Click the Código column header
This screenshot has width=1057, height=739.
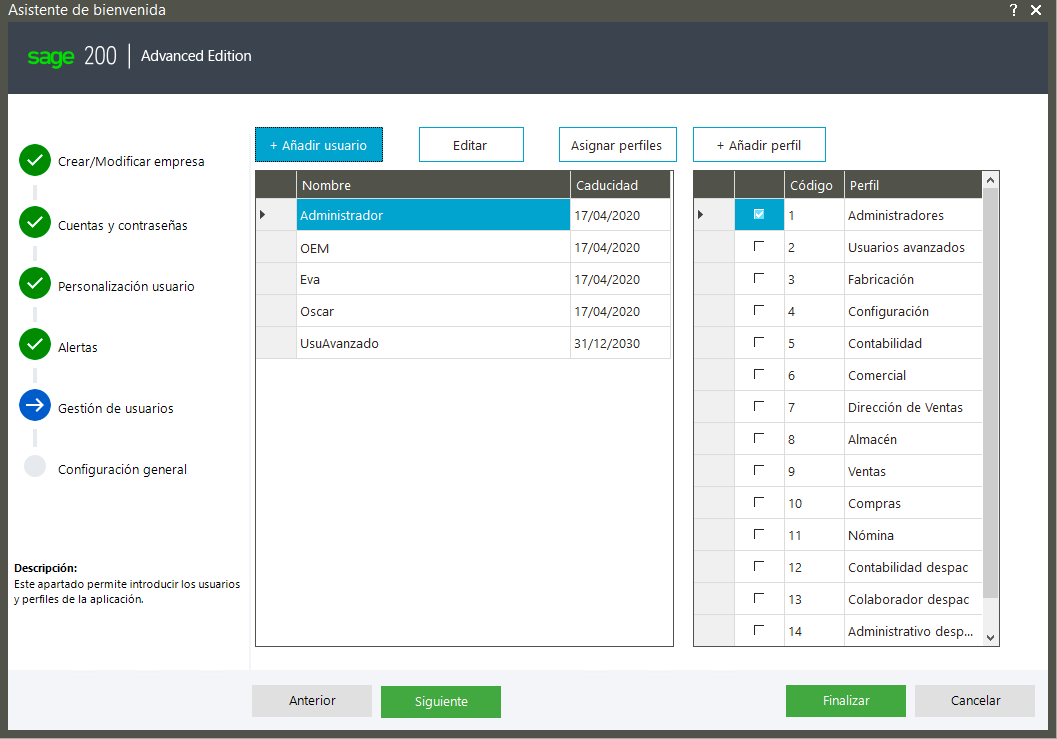point(814,185)
